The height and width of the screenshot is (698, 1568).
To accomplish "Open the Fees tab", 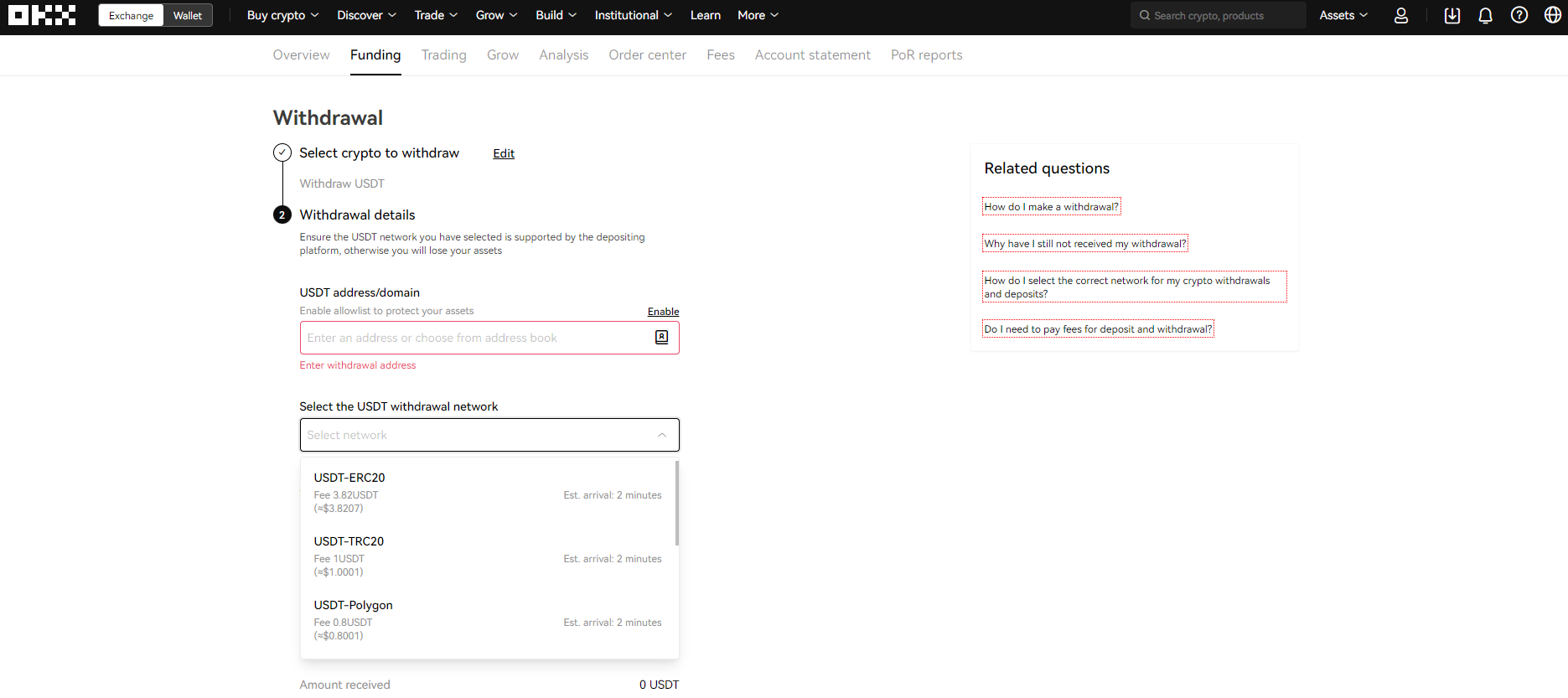I will coord(720,54).
